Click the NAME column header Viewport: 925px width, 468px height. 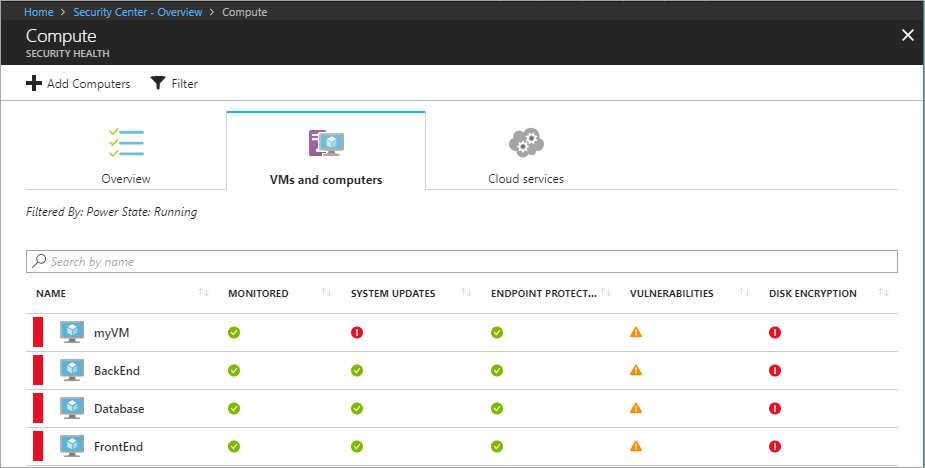51,293
